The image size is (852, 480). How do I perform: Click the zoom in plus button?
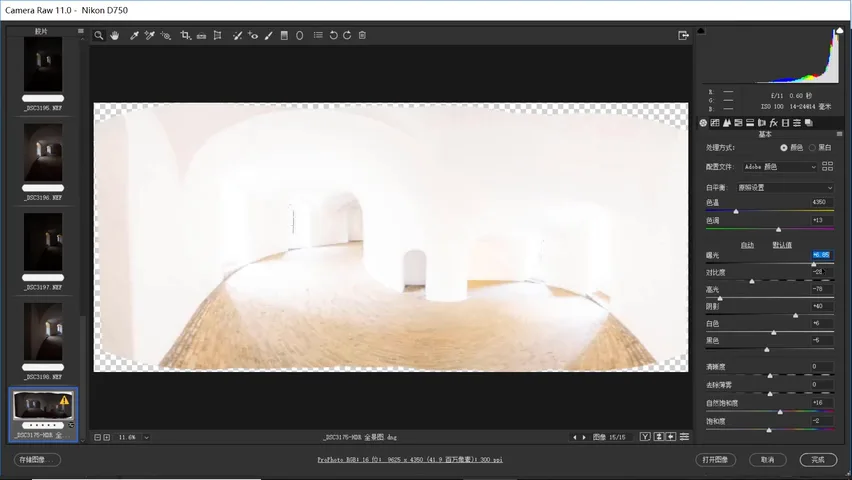coord(107,437)
